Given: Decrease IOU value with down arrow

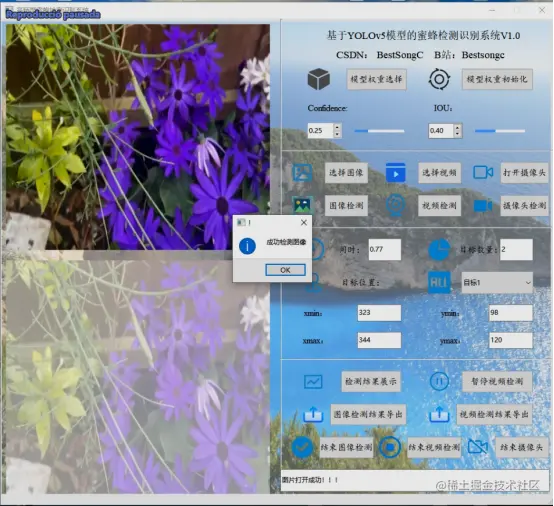Looking at the screenshot, I should [458, 134].
